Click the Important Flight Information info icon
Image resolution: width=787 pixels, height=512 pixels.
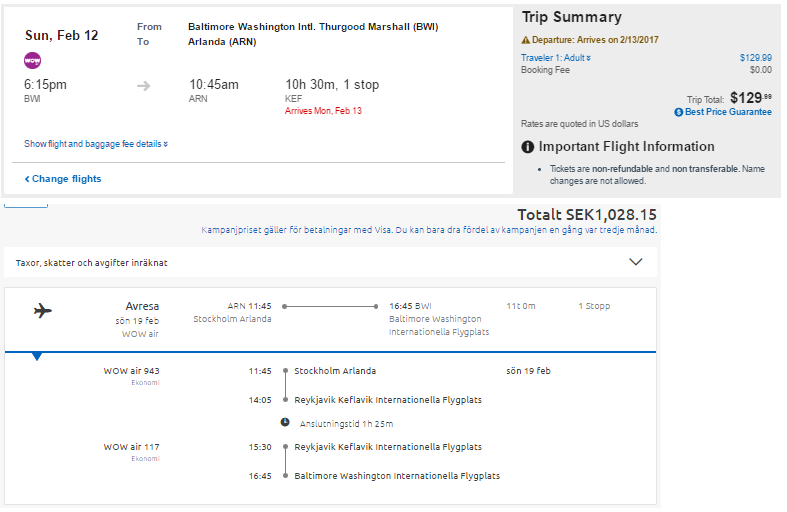pyautogui.click(x=528, y=147)
